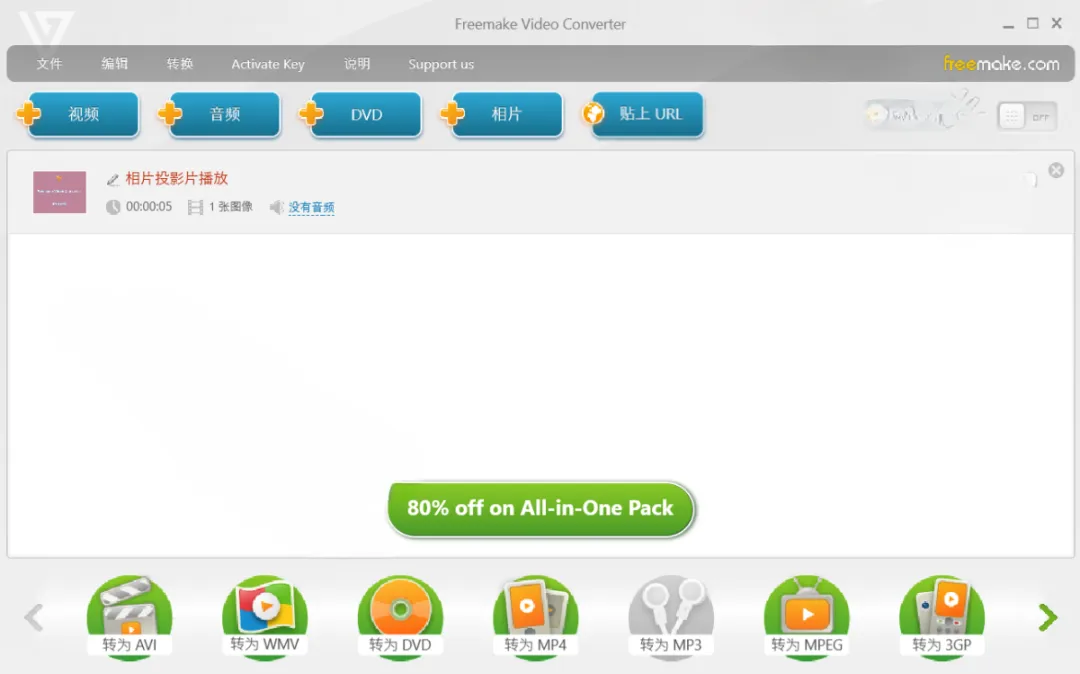Image resolution: width=1080 pixels, height=674 pixels.
Task: Open the 编辑 menu
Action: point(114,64)
